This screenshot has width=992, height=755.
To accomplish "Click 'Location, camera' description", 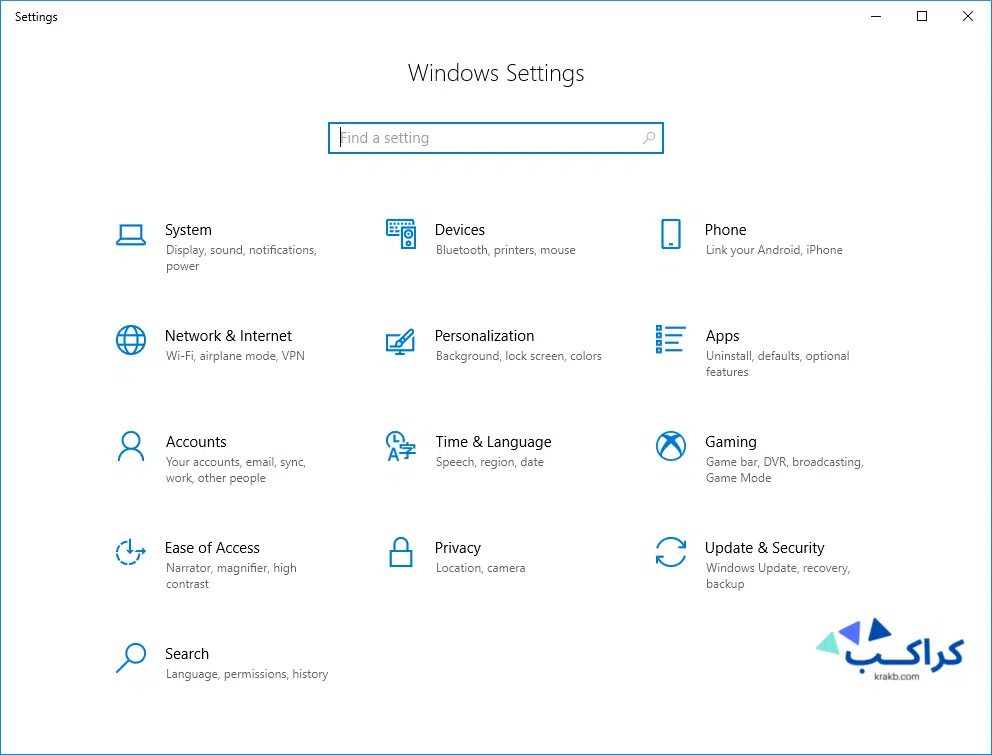I will pos(481,568).
